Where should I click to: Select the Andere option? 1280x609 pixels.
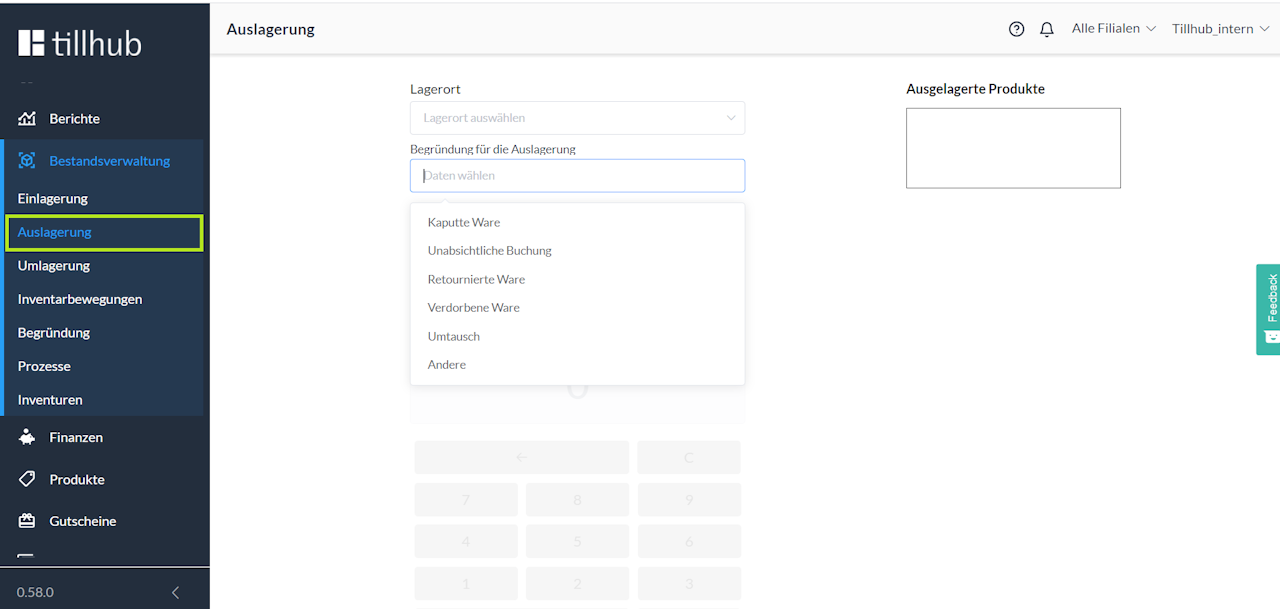pos(447,364)
